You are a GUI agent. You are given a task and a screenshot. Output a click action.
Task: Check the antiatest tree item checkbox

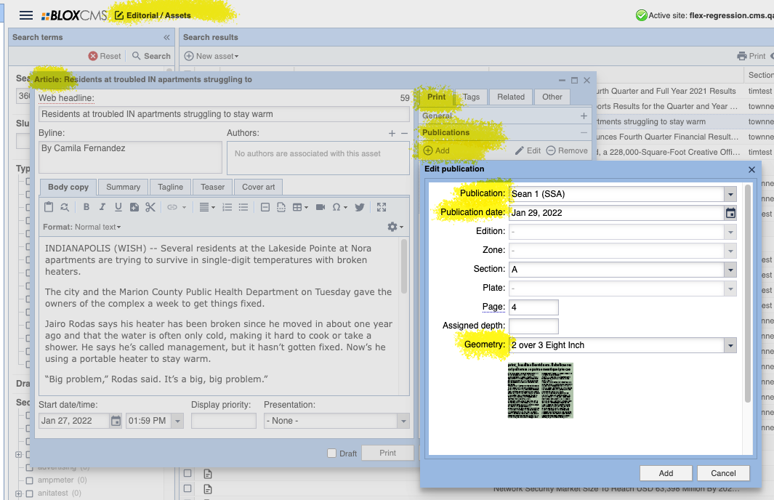pos(29,493)
